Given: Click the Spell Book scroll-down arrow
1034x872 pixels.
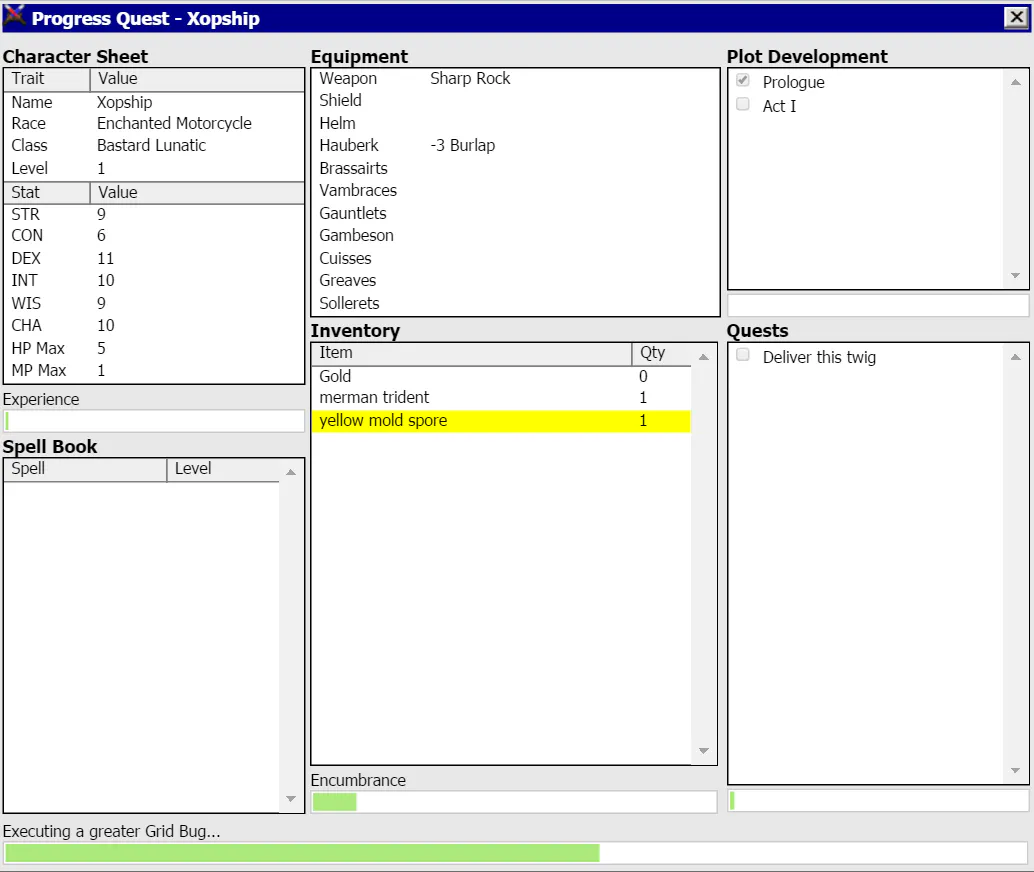Looking at the screenshot, I should [291, 799].
